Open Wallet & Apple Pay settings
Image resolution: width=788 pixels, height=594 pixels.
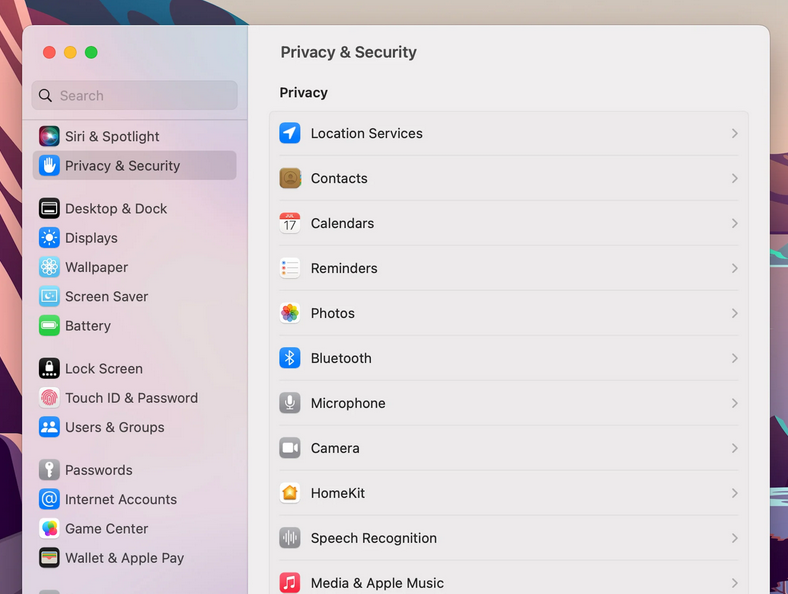coord(134,558)
